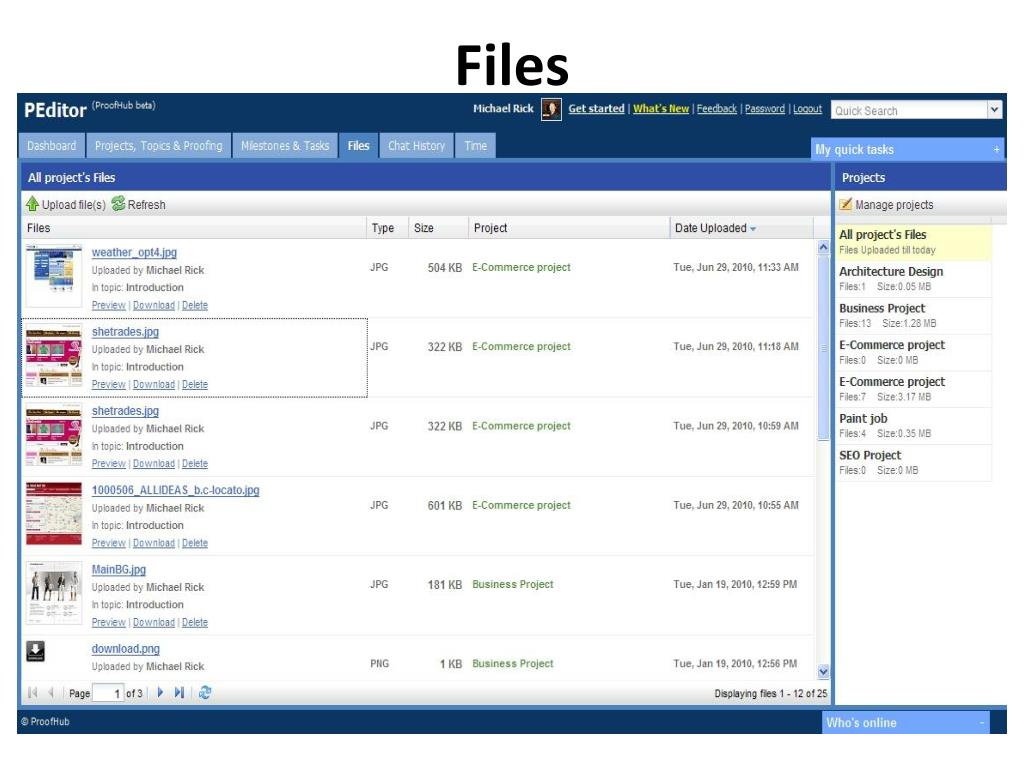
Task: Click file list scrollbar down arrow
Action: (x=823, y=671)
